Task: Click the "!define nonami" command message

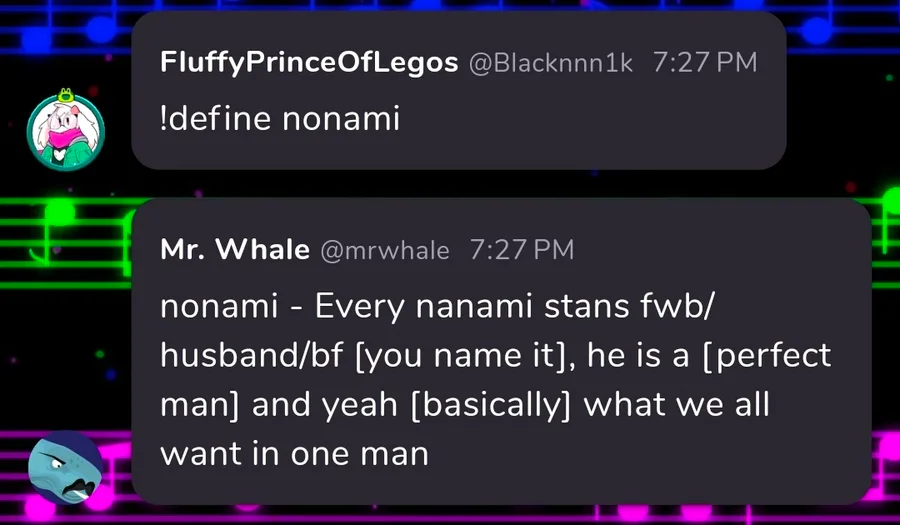Action: point(280,119)
